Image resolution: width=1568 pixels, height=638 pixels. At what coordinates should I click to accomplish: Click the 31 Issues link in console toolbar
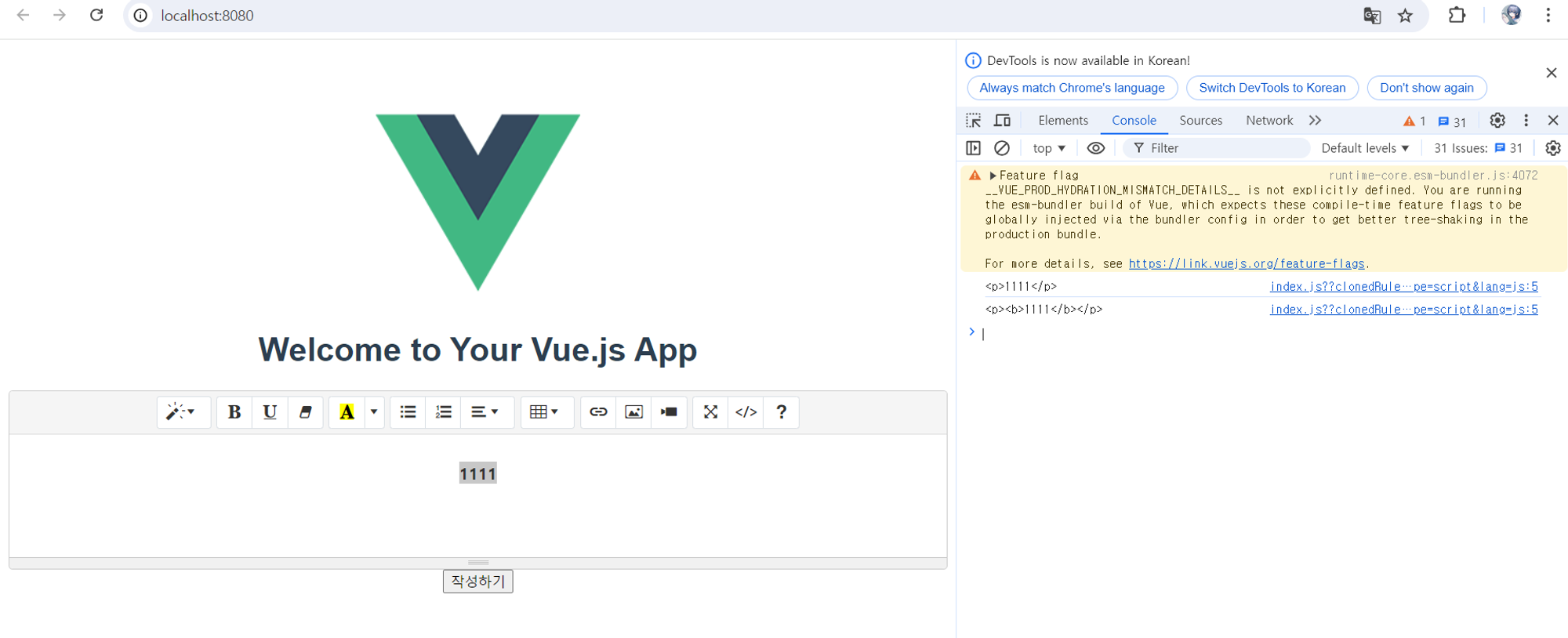1479,148
